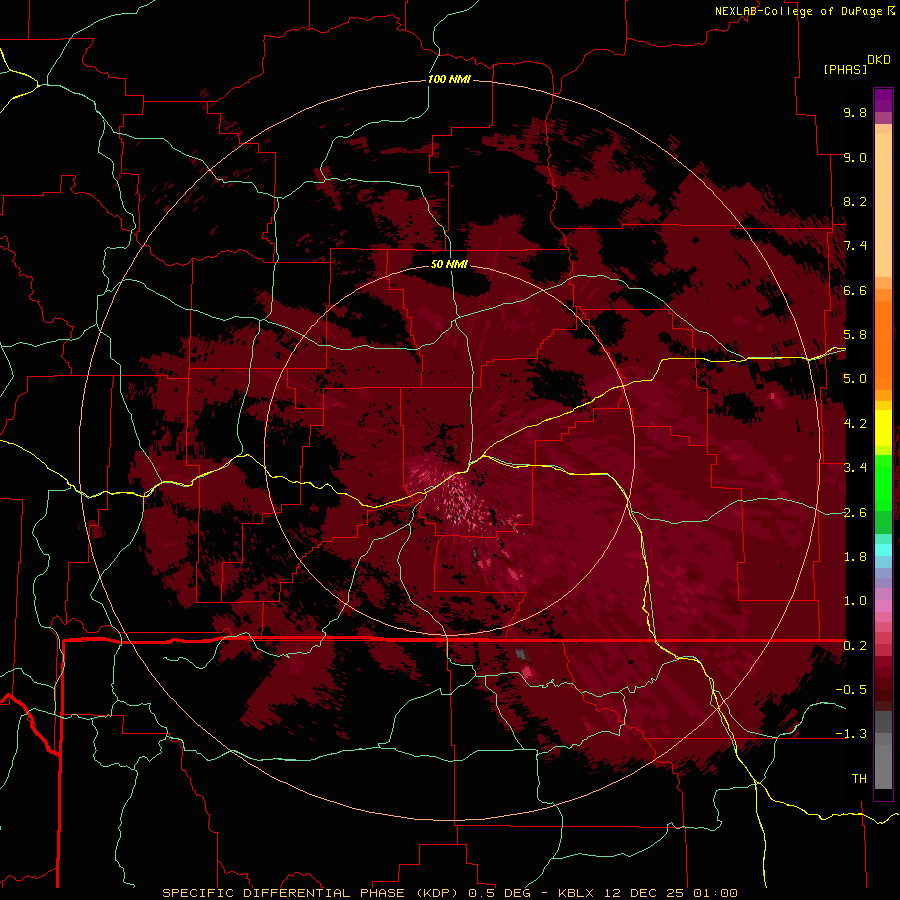Click the radar site center on the map
This screenshot has width=900, height=900.
[x=449, y=449]
